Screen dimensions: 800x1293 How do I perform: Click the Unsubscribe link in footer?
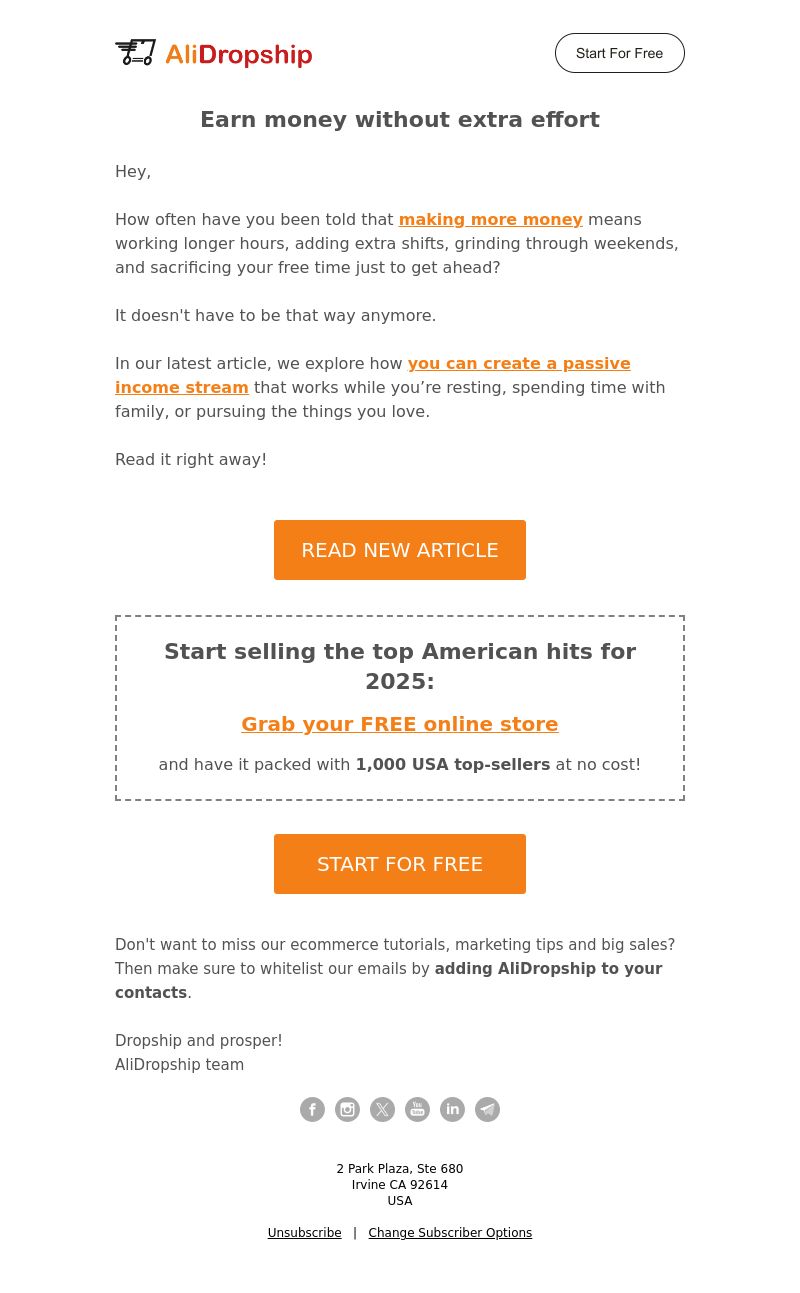click(x=304, y=1233)
